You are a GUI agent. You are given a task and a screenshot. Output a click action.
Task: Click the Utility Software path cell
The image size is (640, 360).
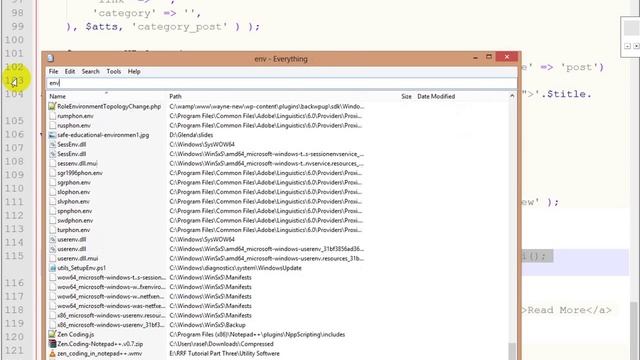pos(224,353)
